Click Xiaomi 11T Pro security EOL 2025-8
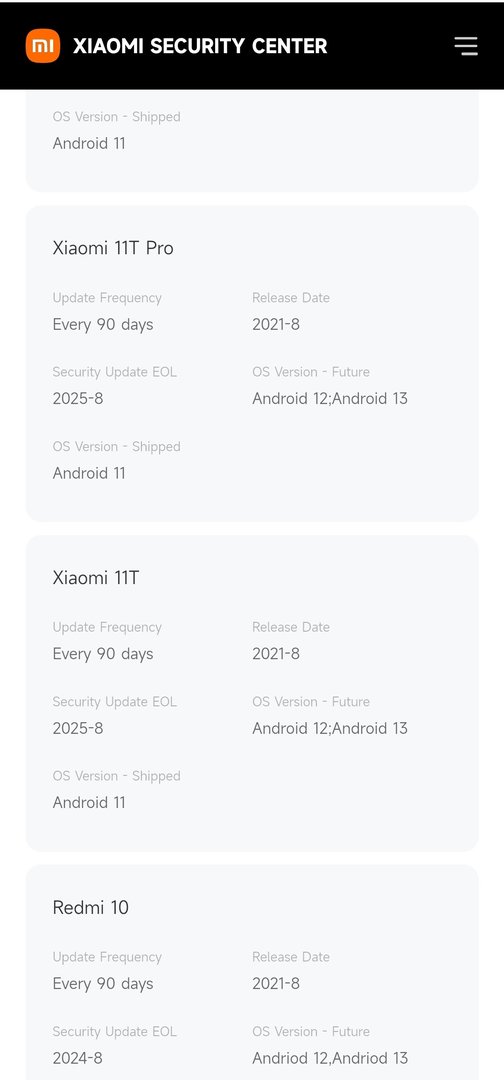This screenshot has height=1080, width=504. (78, 399)
